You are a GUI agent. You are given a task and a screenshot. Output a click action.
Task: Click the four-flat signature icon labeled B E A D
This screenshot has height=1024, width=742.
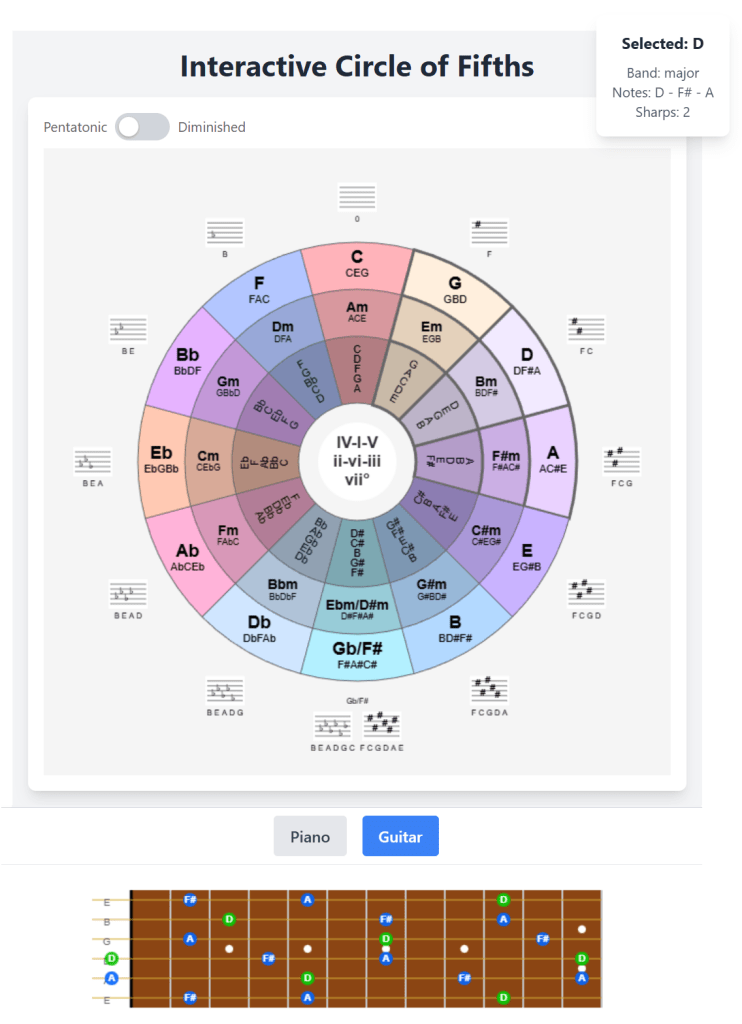(128, 594)
